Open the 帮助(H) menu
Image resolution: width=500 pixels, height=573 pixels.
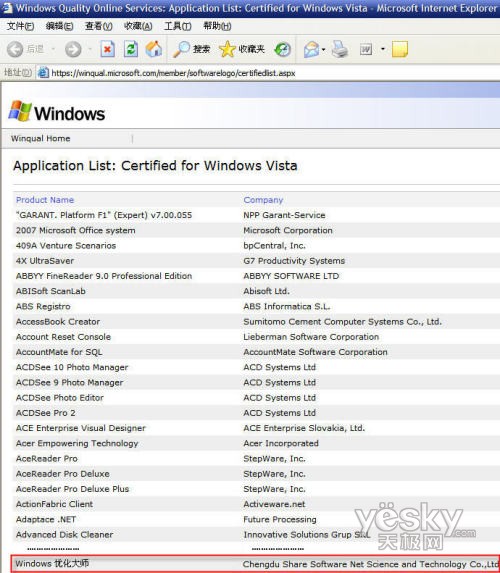pyautogui.click(x=217, y=26)
